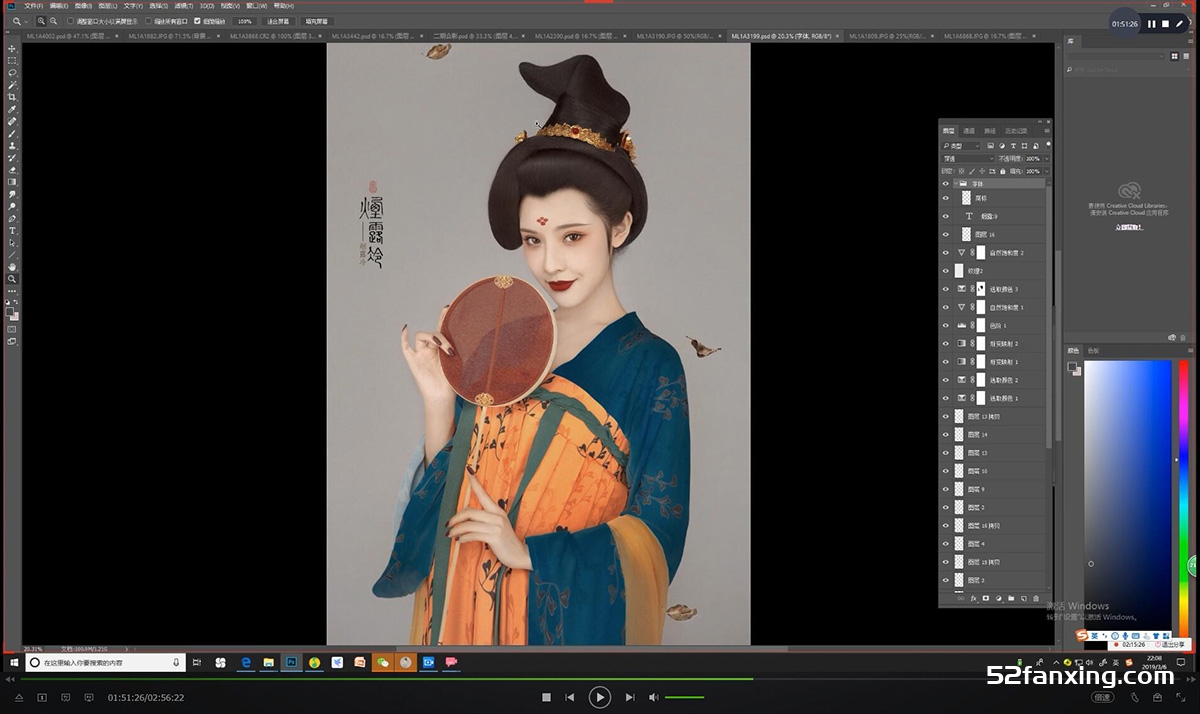Select the Move tool
1200x714 pixels.
coord(14,48)
